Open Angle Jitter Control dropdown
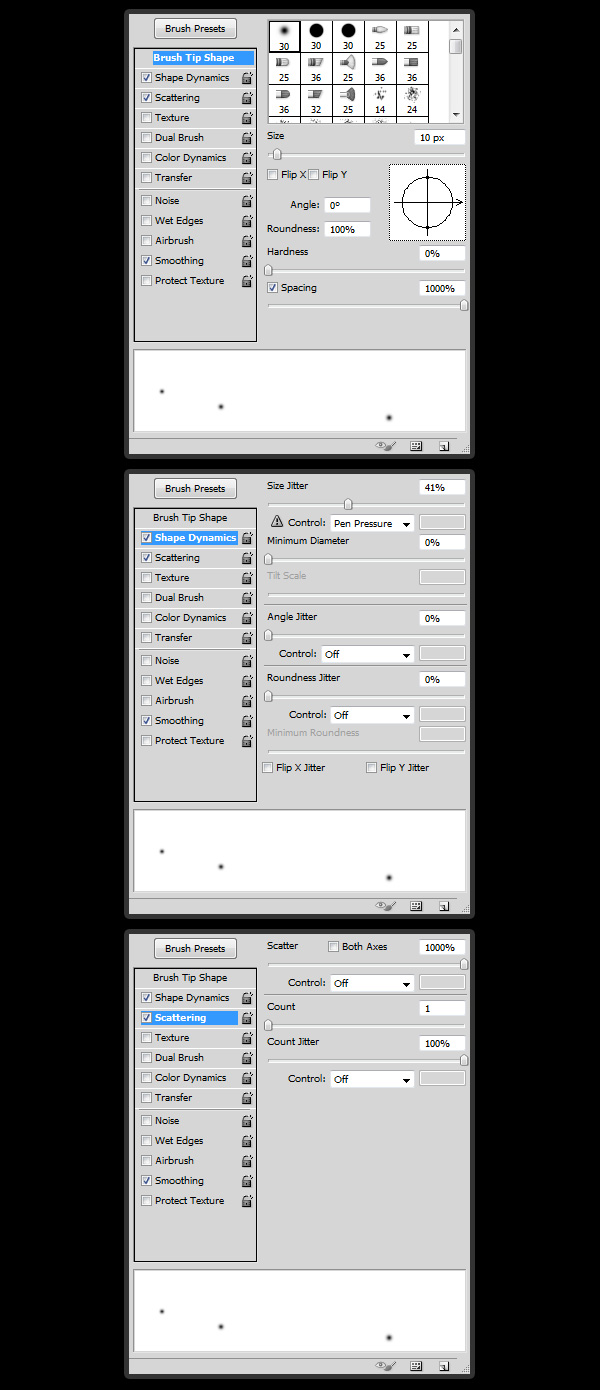600x1390 pixels. [368, 654]
